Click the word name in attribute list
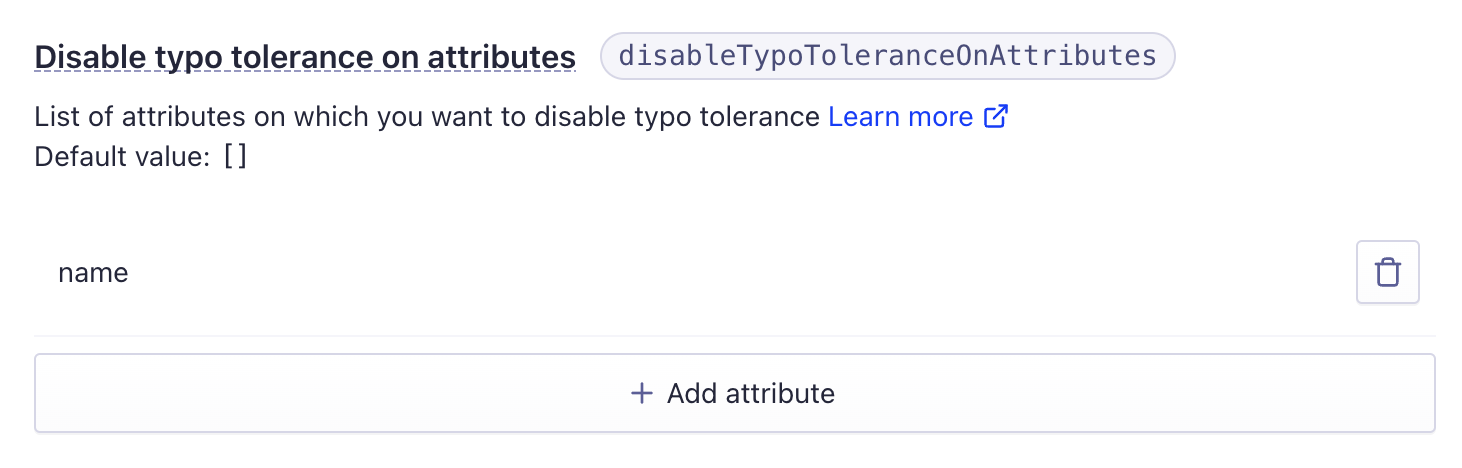Screen dimensions: 1462x468 tap(93, 273)
